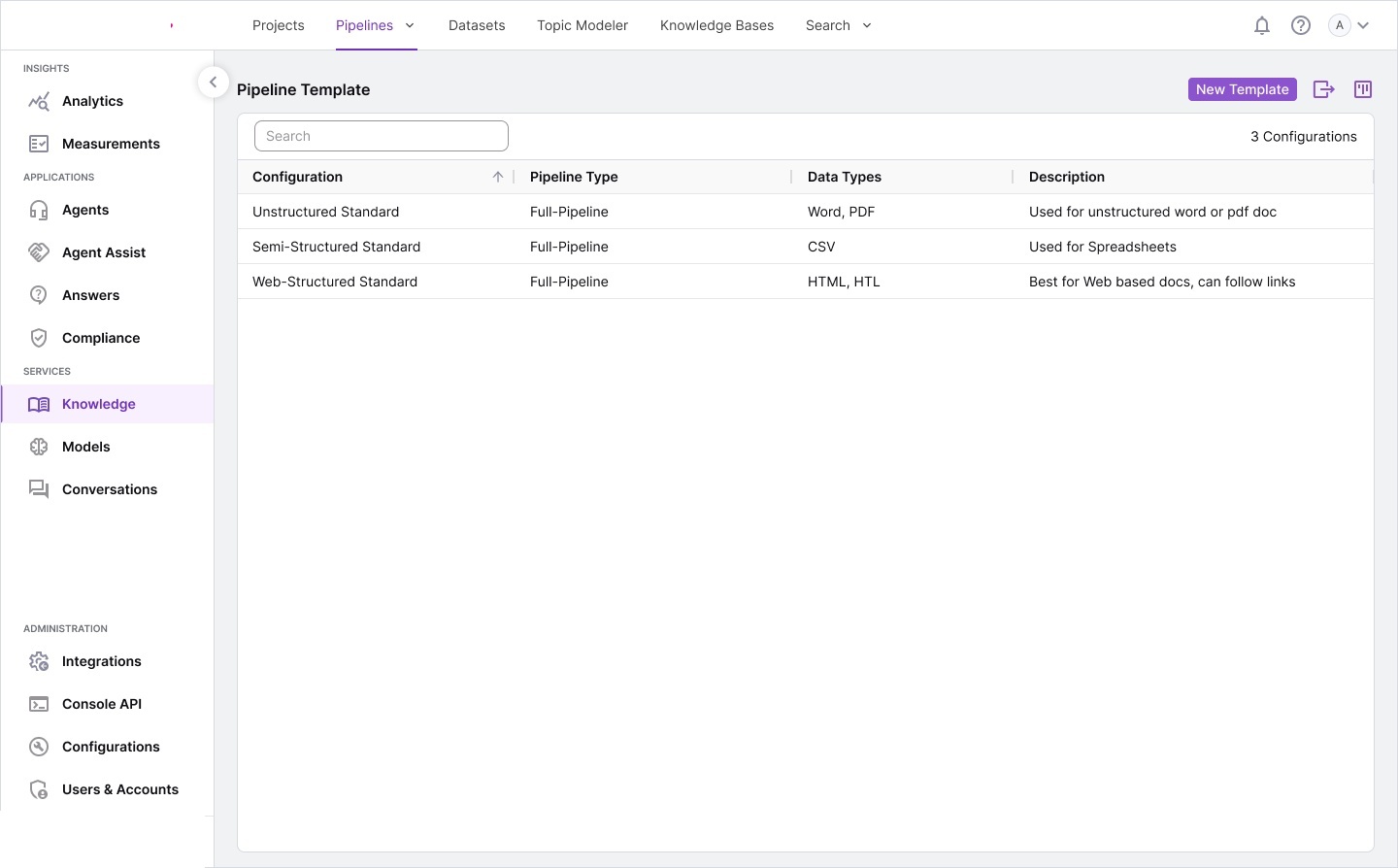Open the notifications bell
Image resolution: width=1398 pixels, height=868 pixels.
[x=1261, y=24]
